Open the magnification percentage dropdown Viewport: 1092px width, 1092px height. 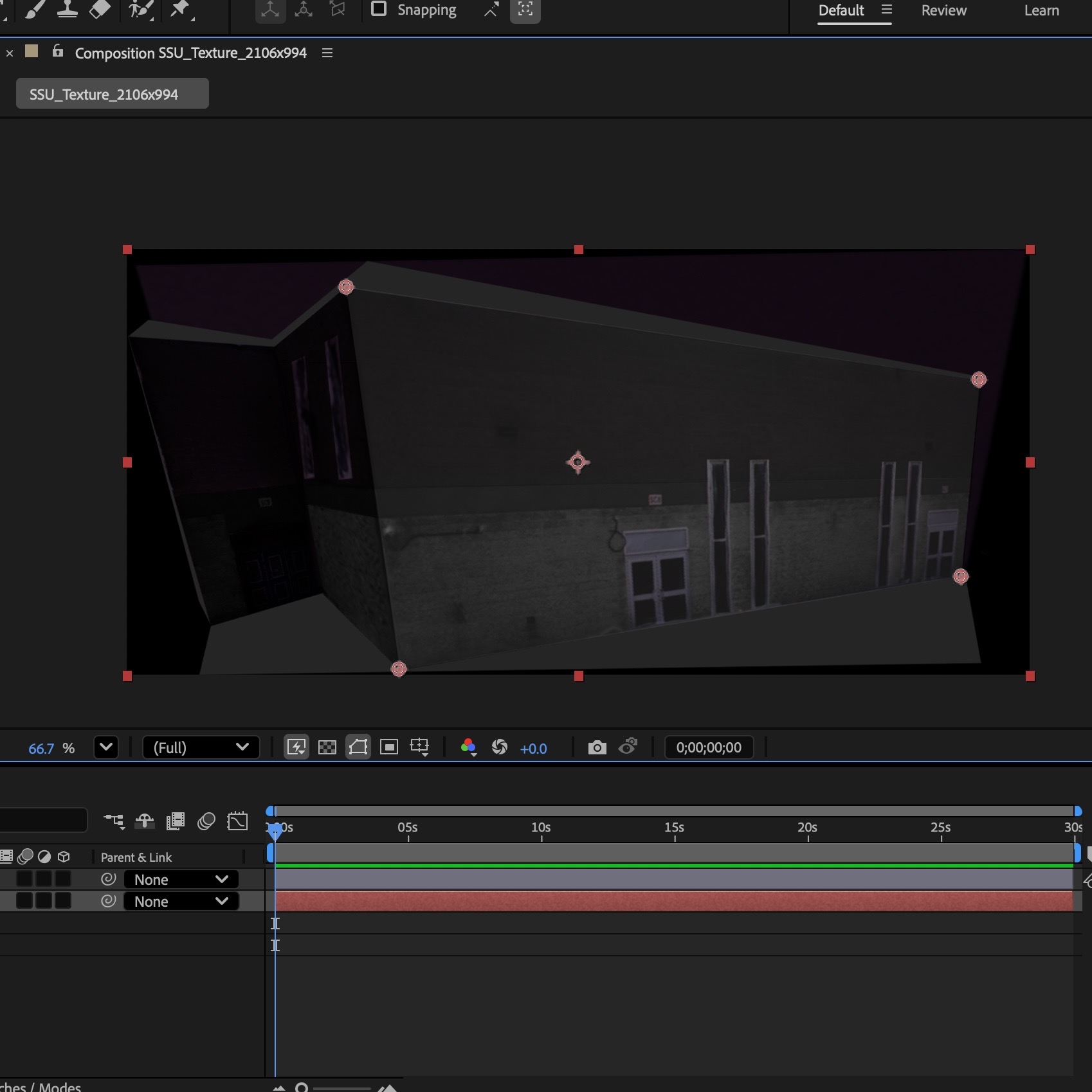[x=106, y=747]
